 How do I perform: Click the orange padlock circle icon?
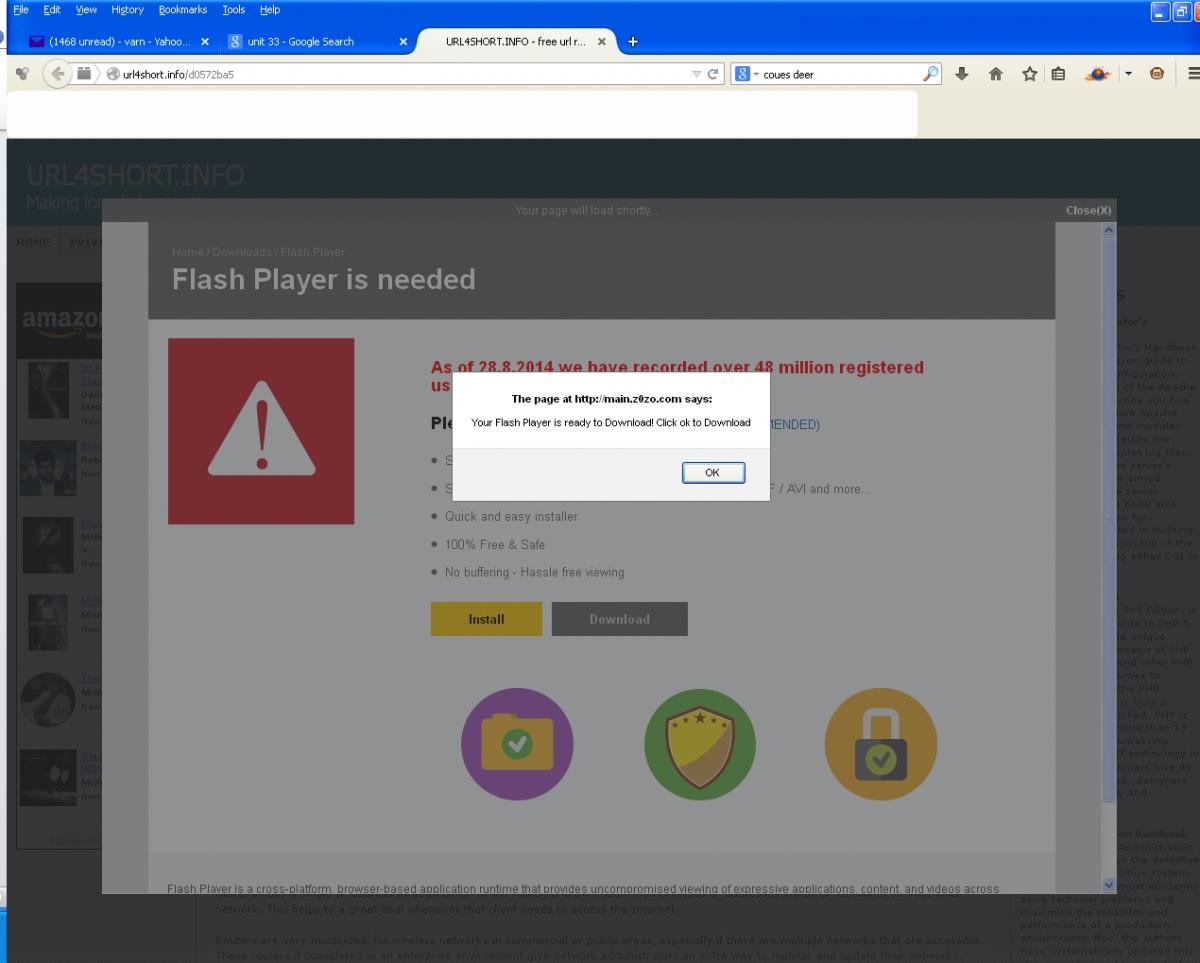coord(881,744)
